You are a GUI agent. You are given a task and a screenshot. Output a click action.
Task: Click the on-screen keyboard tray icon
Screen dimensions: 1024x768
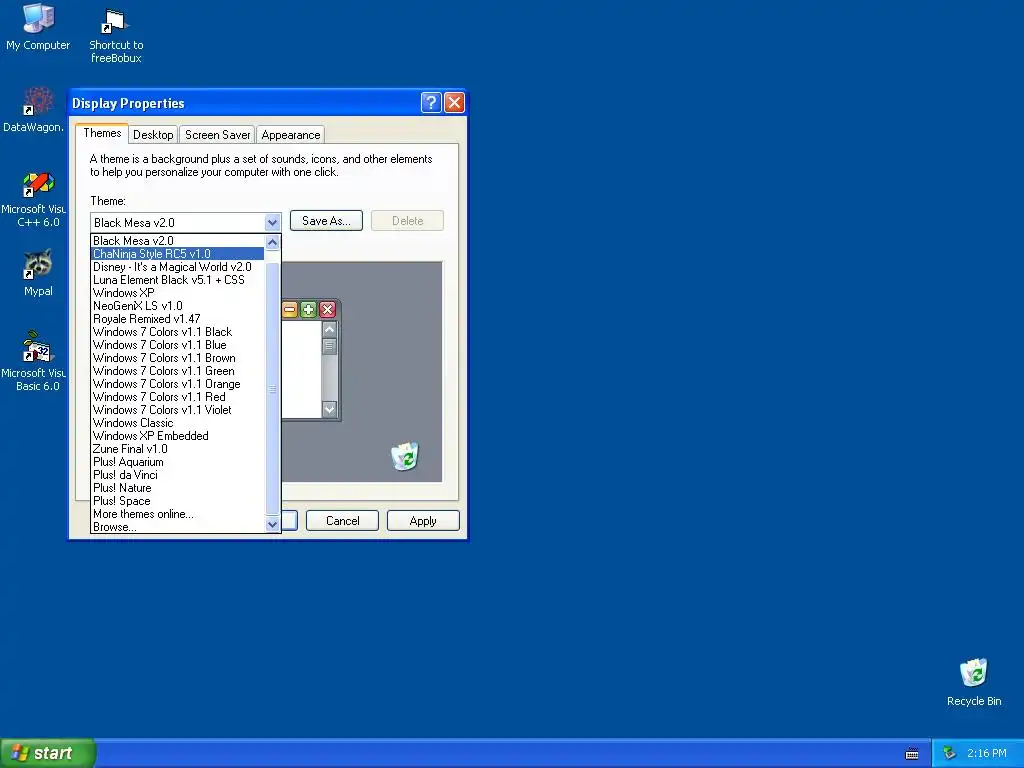(912, 754)
